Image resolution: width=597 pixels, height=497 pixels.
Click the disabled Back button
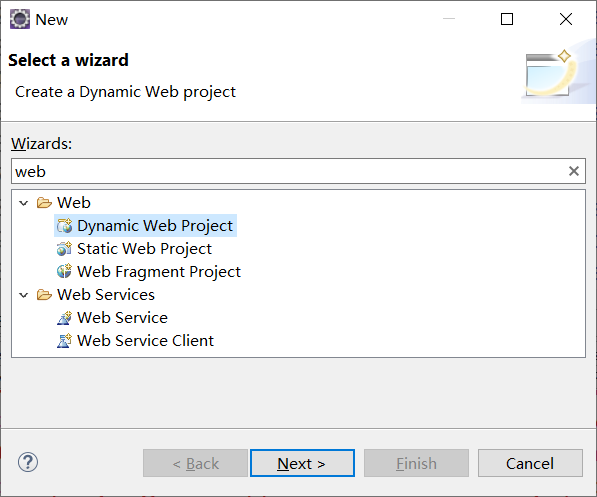195,463
